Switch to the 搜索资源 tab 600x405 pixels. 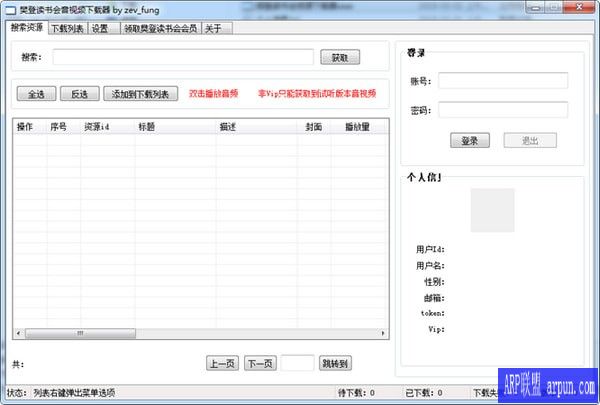tap(27, 28)
